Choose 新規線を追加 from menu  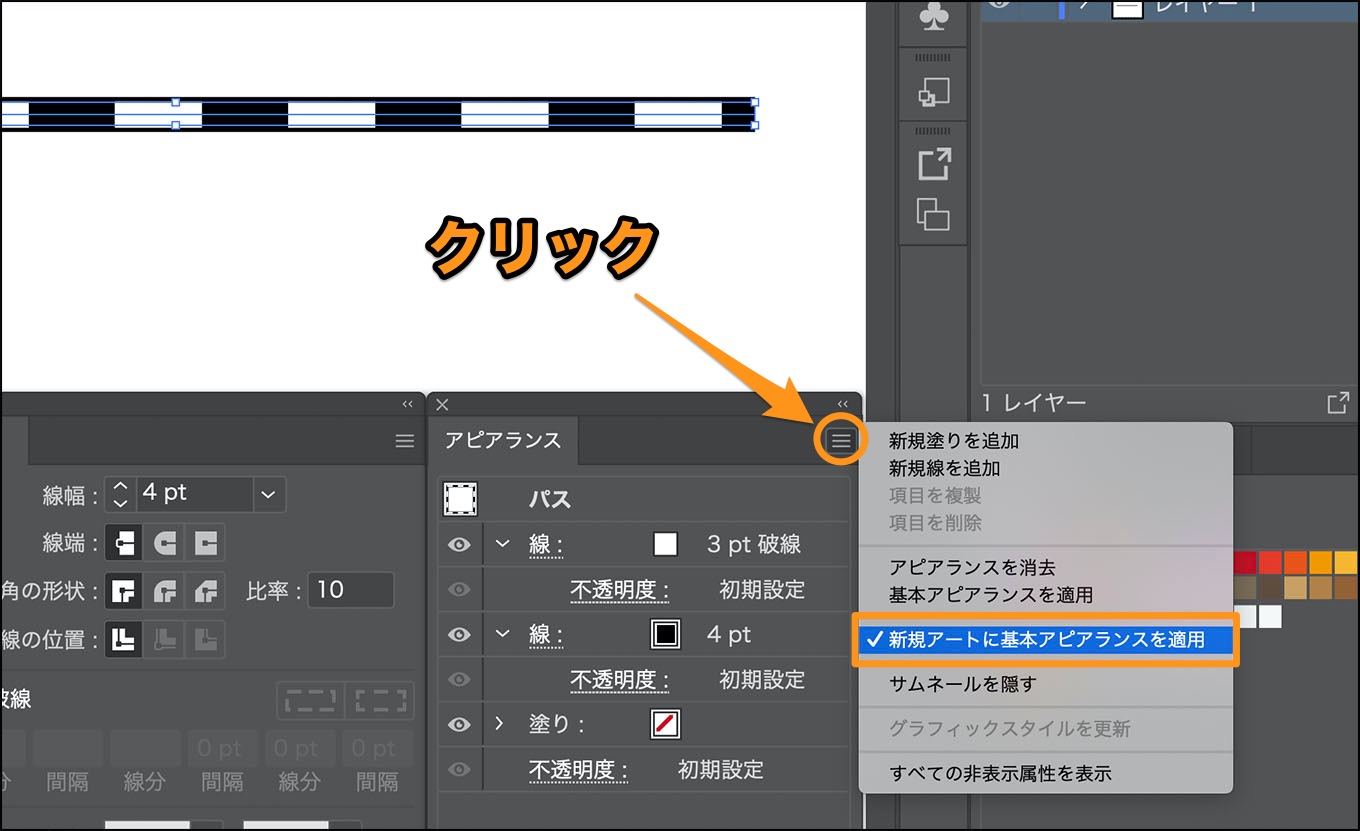[945, 468]
